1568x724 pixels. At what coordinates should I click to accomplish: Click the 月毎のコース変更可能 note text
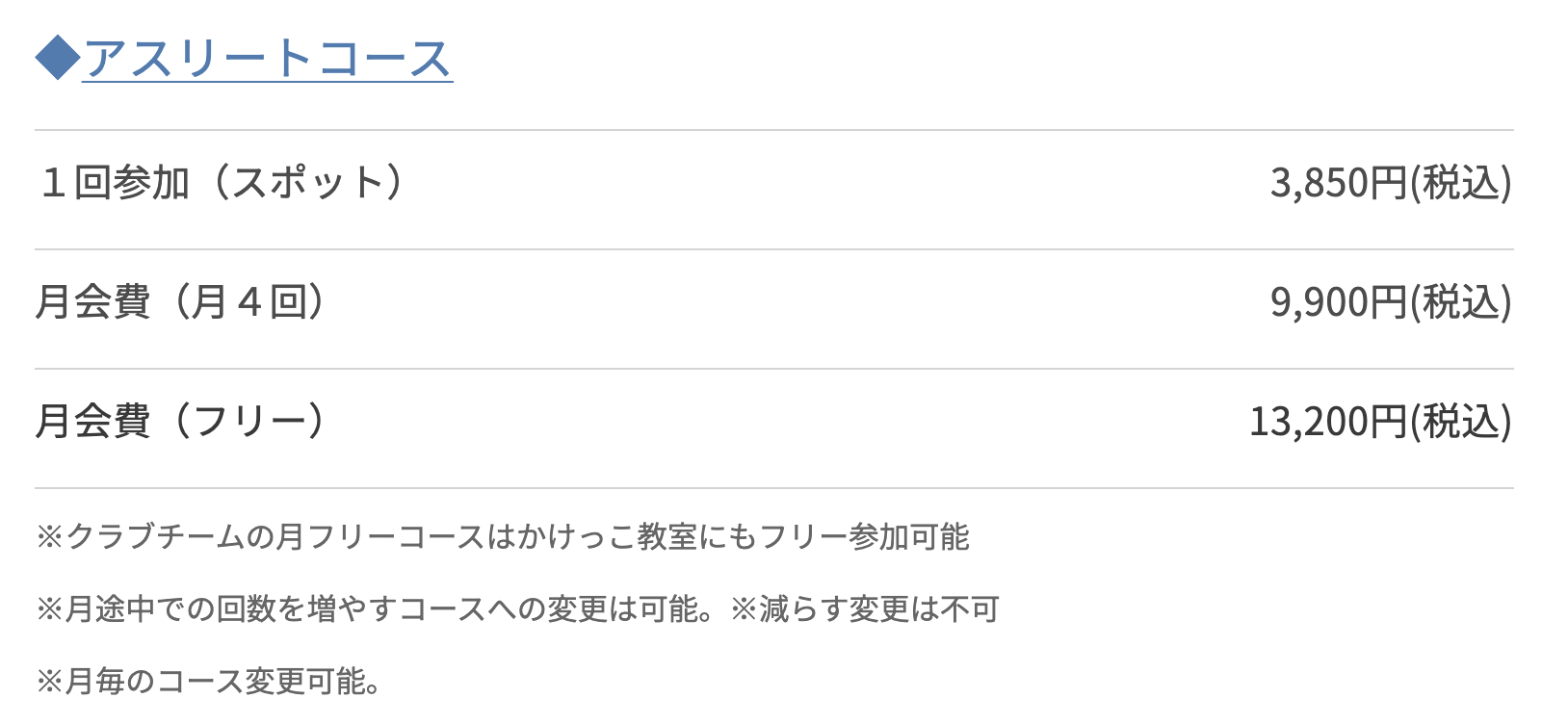[217, 682]
